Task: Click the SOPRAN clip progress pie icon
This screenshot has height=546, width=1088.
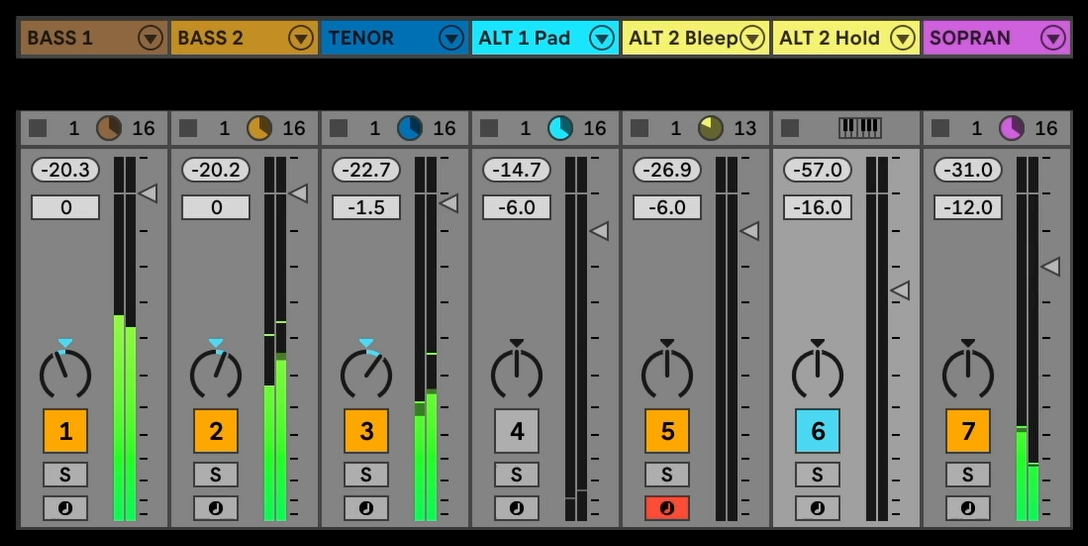Action: (x=1012, y=128)
